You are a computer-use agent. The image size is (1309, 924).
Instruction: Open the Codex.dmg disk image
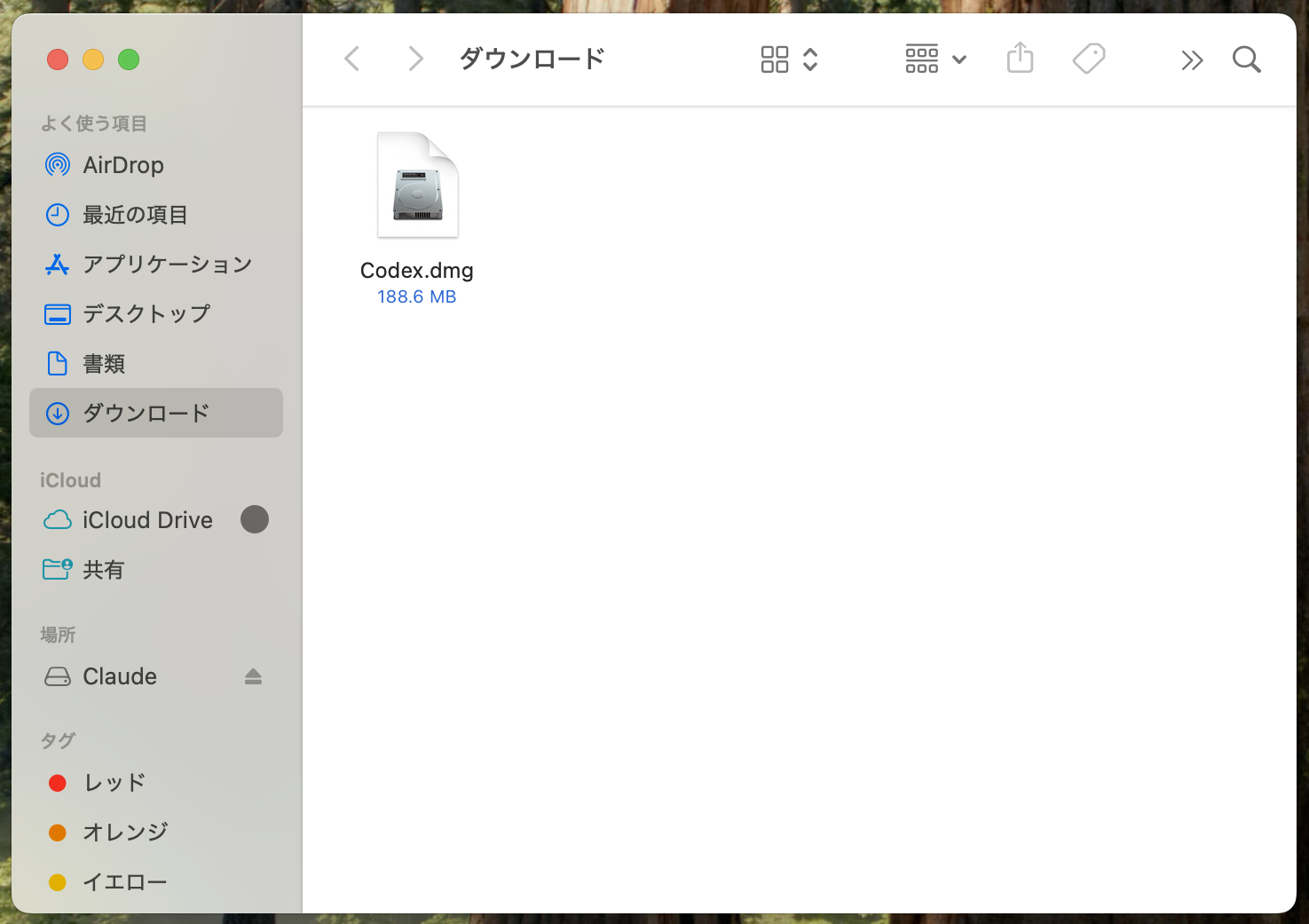(417, 185)
